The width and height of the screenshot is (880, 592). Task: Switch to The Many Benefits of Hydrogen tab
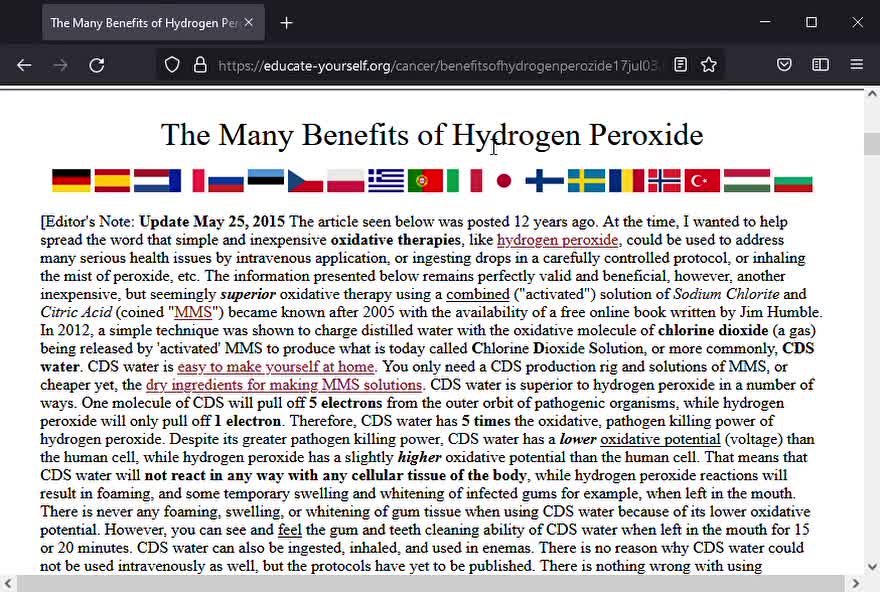click(x=153, y=22)
